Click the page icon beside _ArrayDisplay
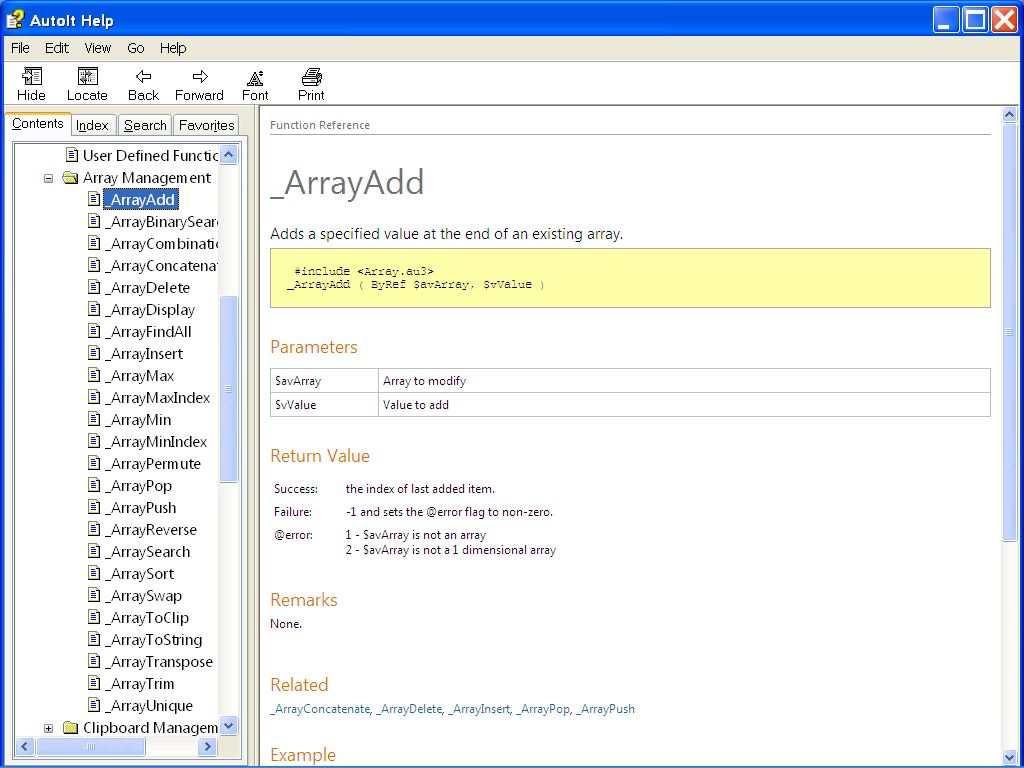This screenshot has height=768, width=1024. pos(95,310)
